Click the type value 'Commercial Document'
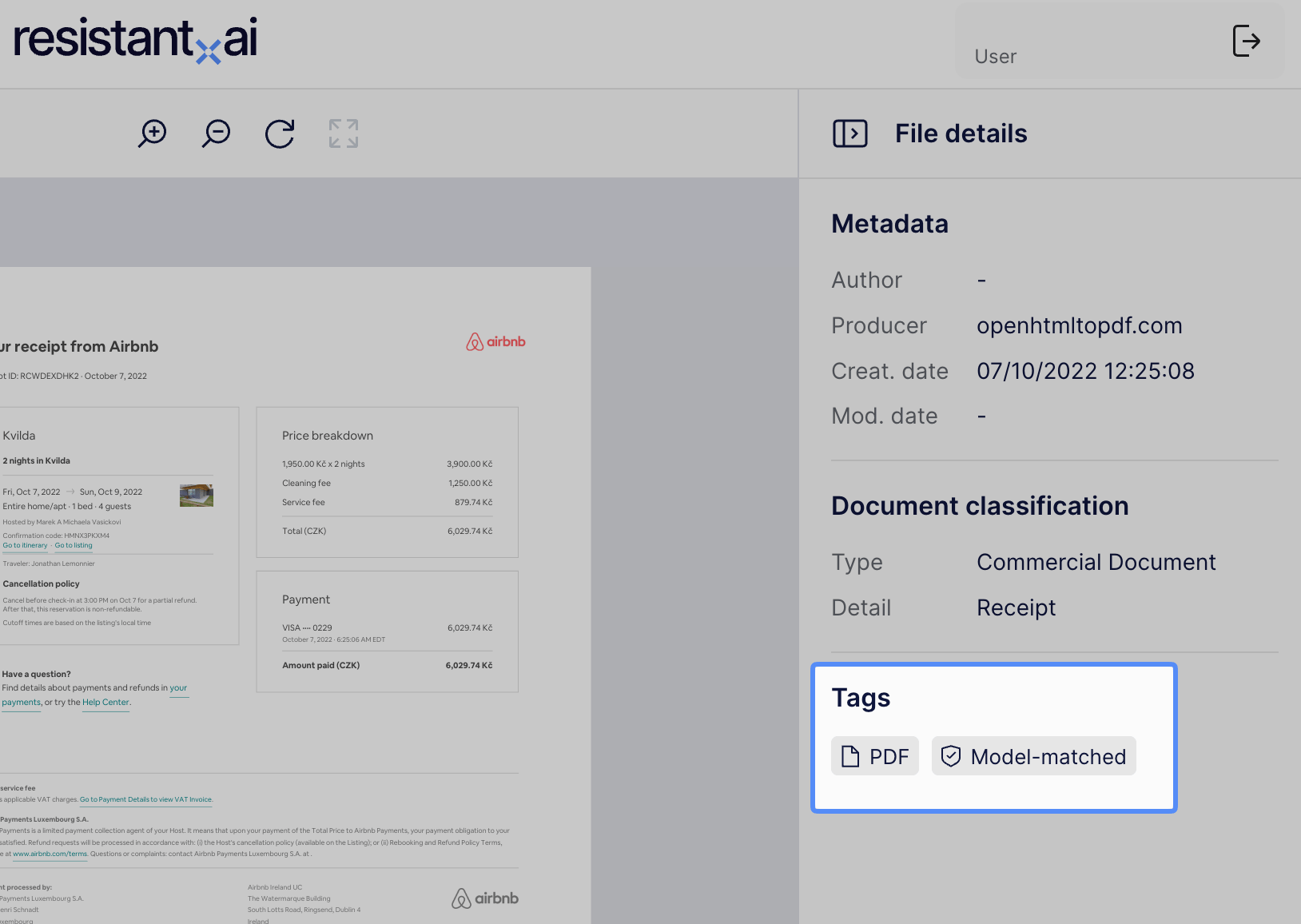Screen dimensions: 1301x924 (1096, 562)
